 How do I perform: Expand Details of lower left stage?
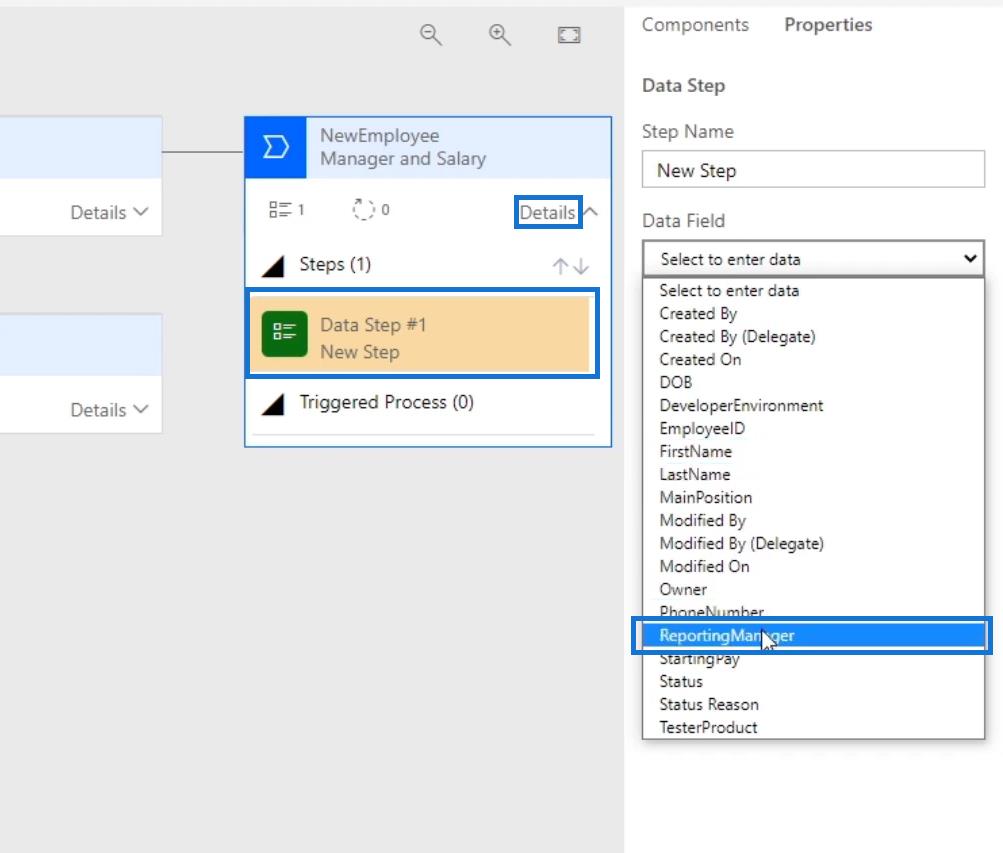[x=109, y=410]
